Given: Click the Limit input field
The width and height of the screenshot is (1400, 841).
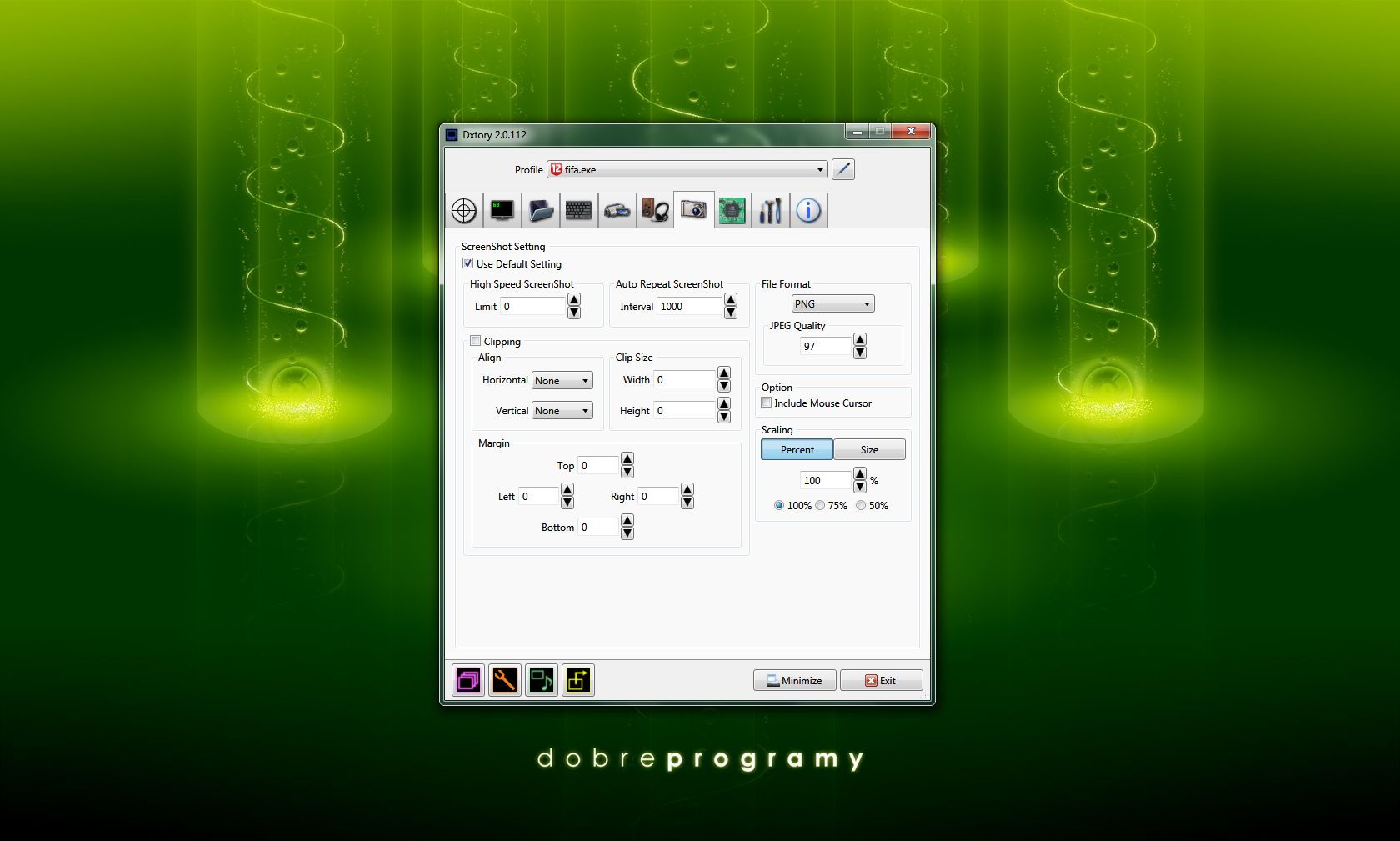Looking at the screenshot, I should [533, 306].
